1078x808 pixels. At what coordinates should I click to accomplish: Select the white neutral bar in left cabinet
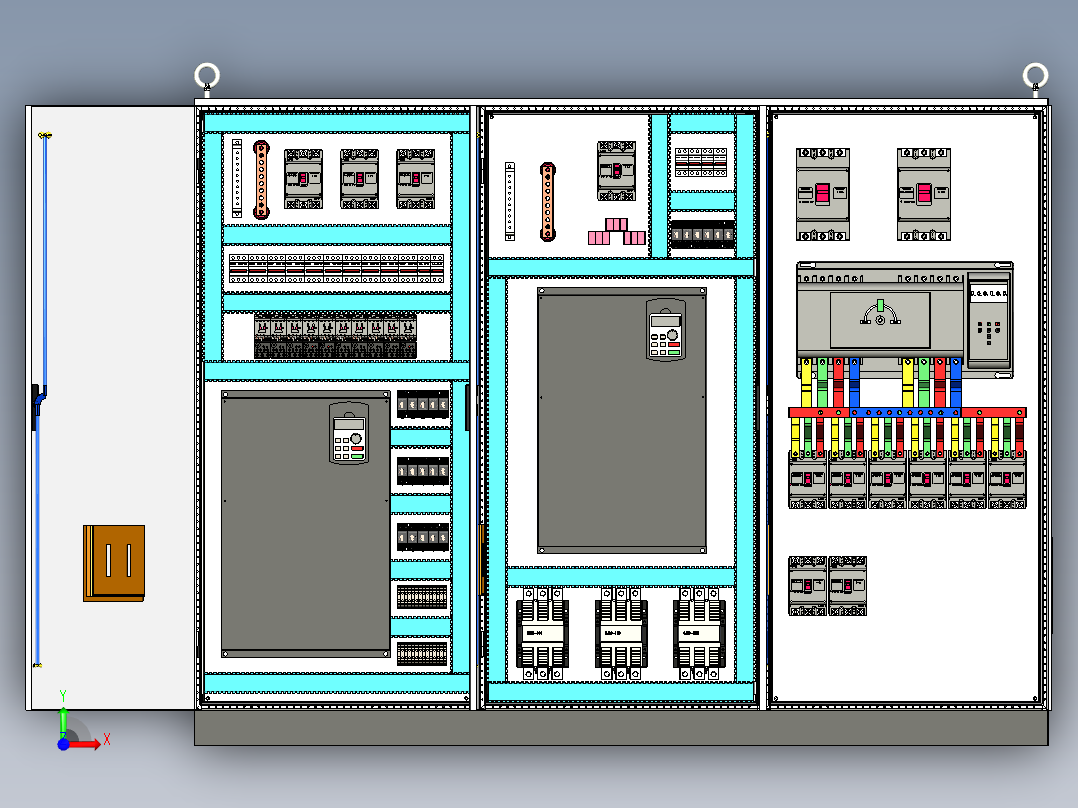click(x=237, y=179)
